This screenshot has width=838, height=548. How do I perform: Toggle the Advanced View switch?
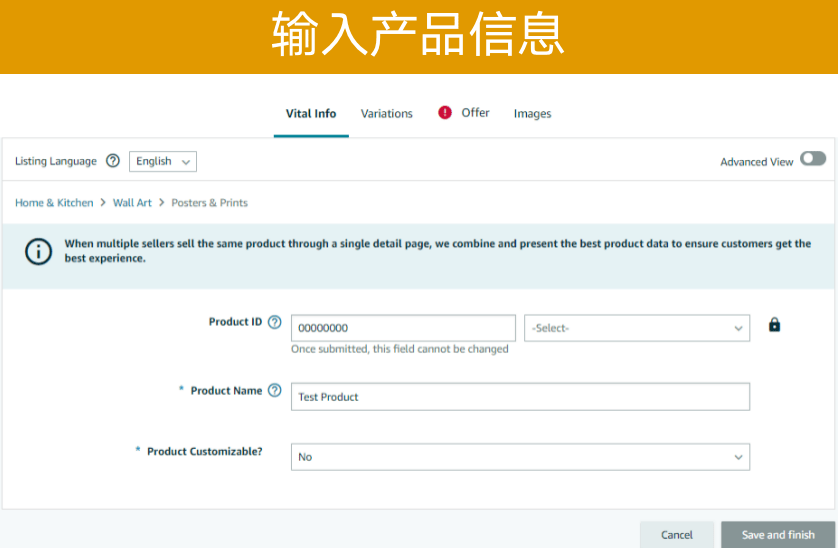(x=812, y=159)
